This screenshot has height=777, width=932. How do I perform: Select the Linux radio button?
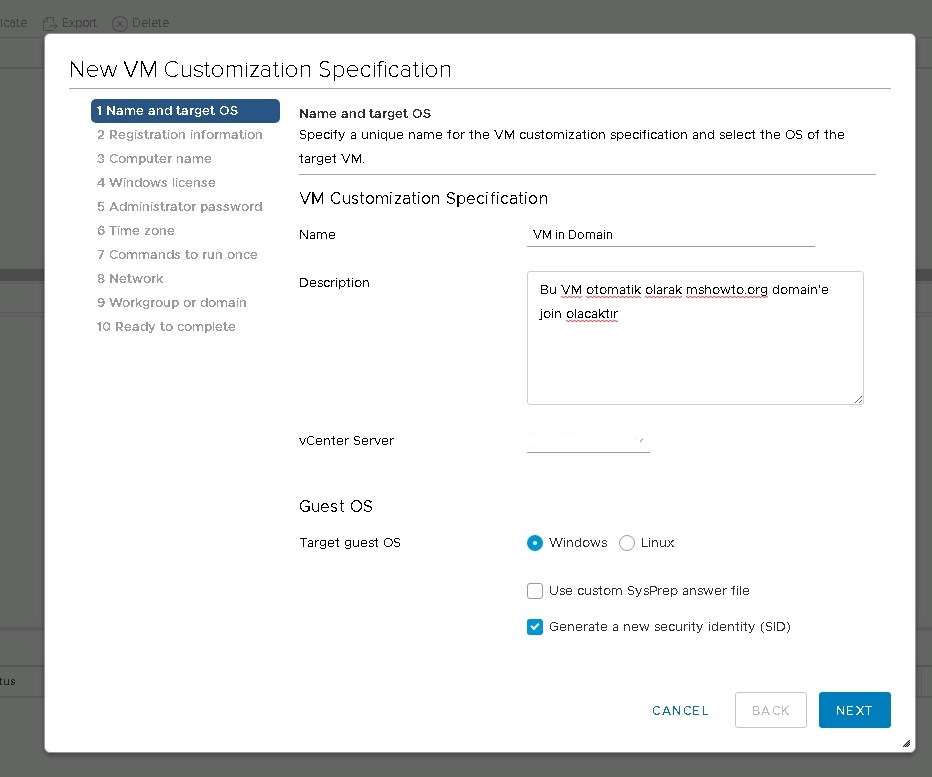tap(626, 543)
